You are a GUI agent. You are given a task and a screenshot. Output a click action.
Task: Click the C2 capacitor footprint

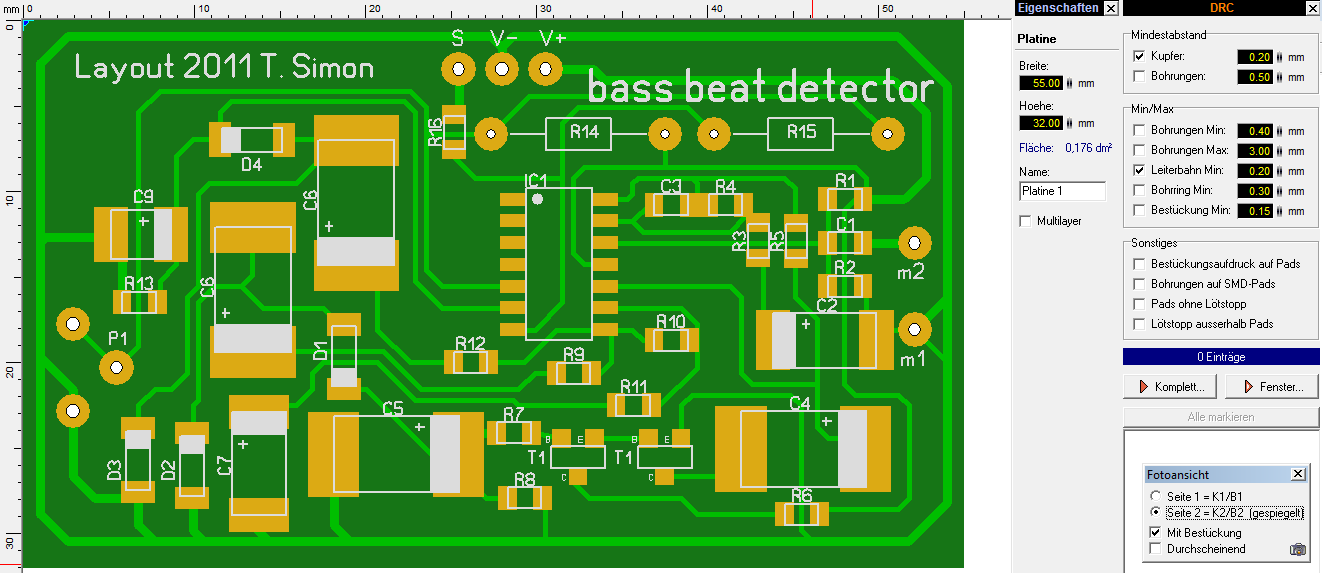tap(824, 340)
